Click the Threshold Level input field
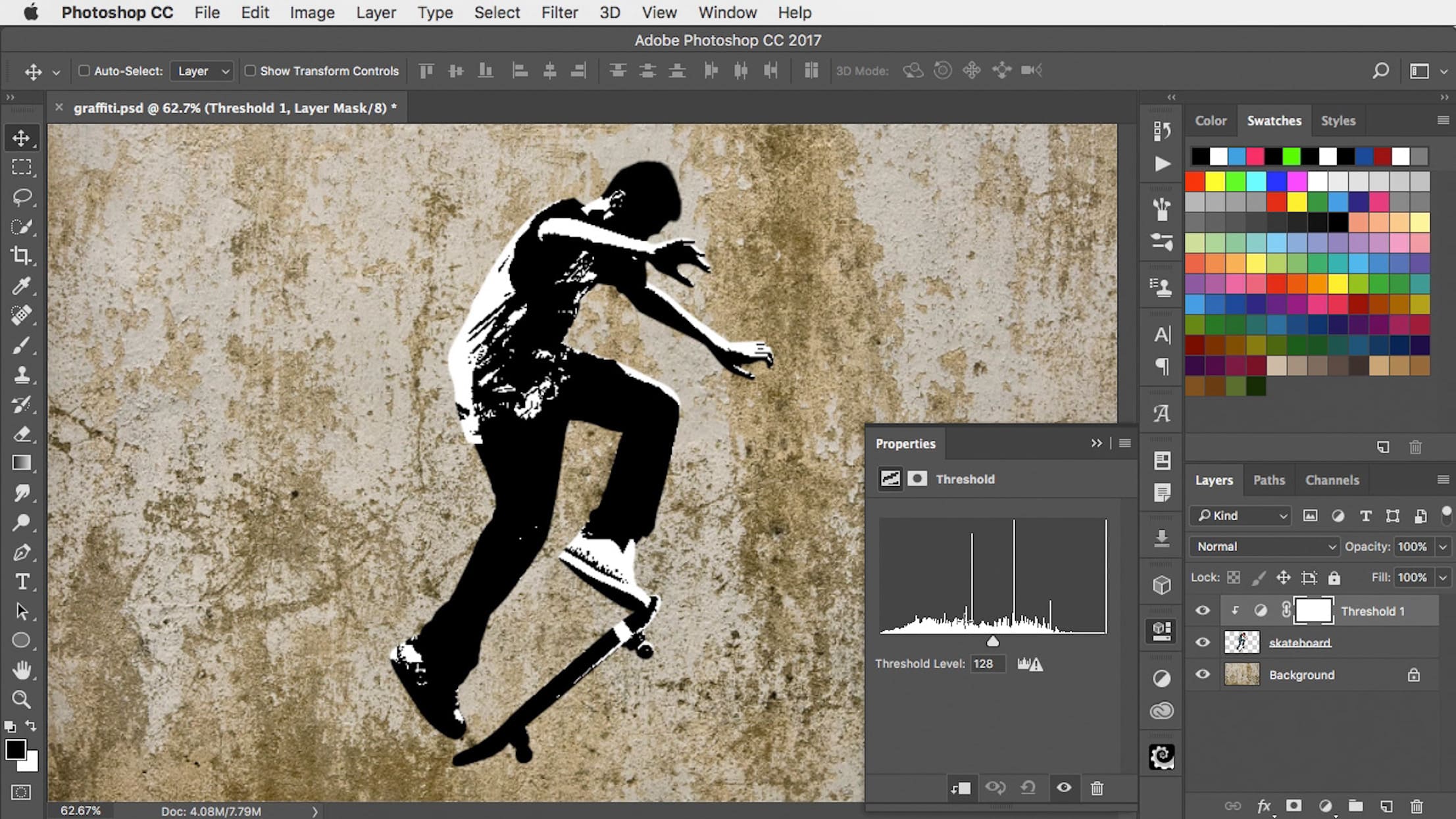This screenshot has width=1456, height=819. coord(988,663)
